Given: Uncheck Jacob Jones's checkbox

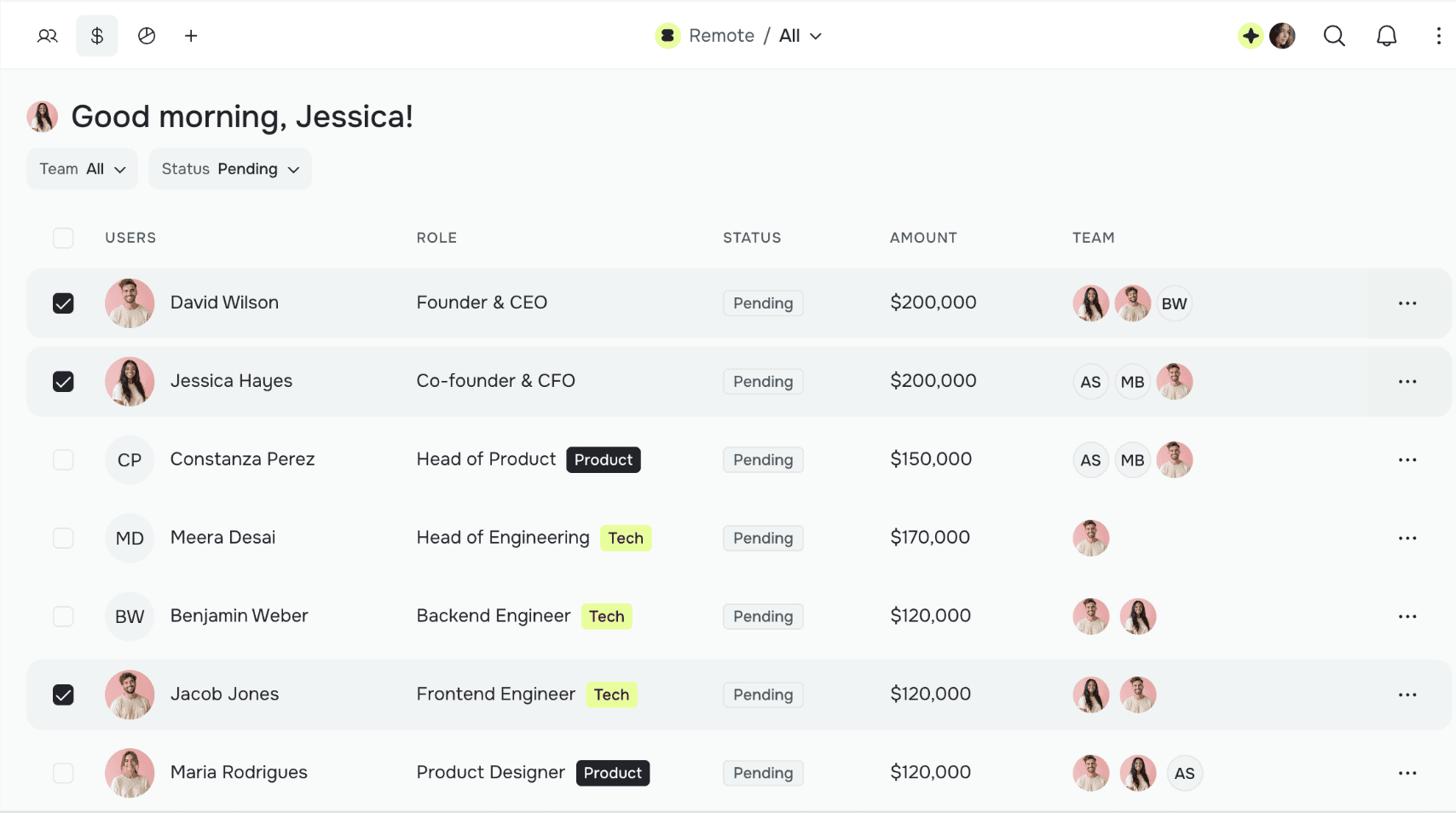Looking at the screenshot, I should (x=63, y=695).
